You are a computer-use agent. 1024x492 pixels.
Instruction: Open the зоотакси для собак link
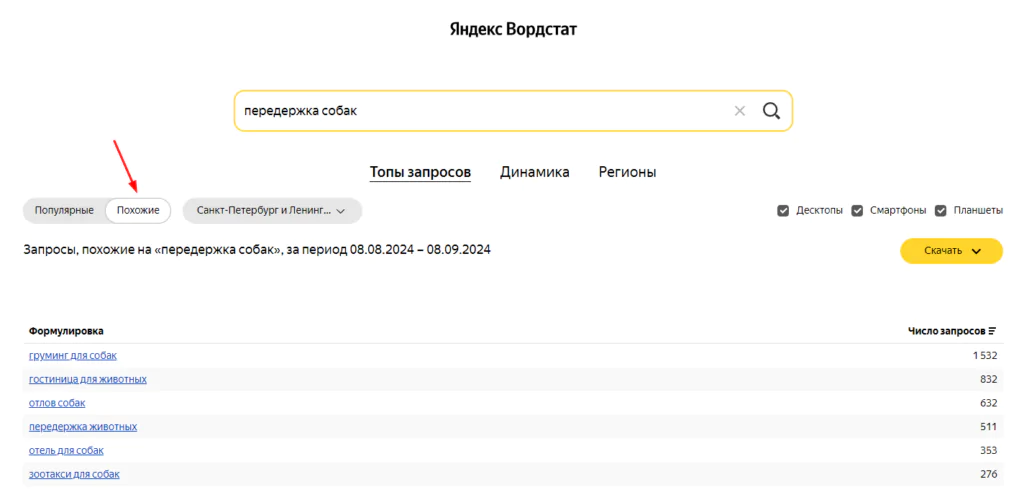(x=74, y=474)
